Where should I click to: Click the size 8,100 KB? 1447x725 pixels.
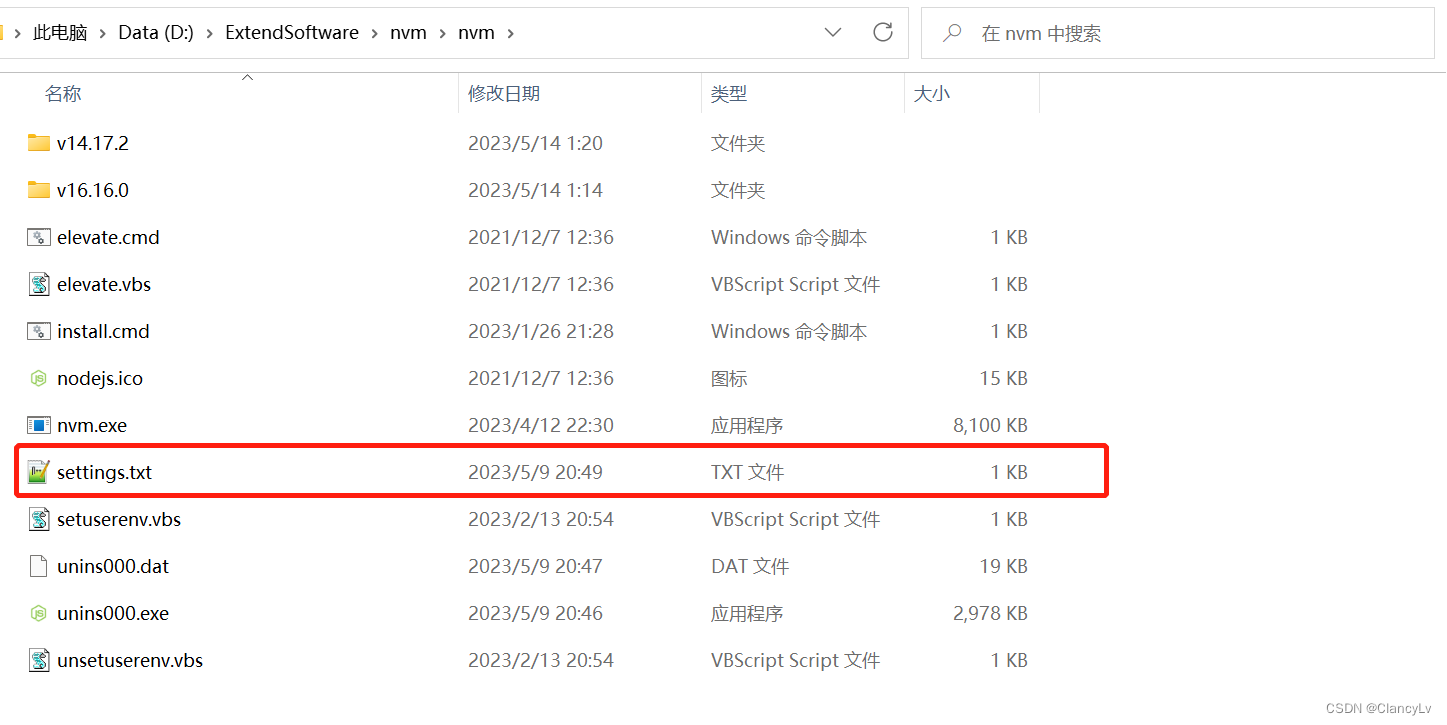tap(990, 425)
